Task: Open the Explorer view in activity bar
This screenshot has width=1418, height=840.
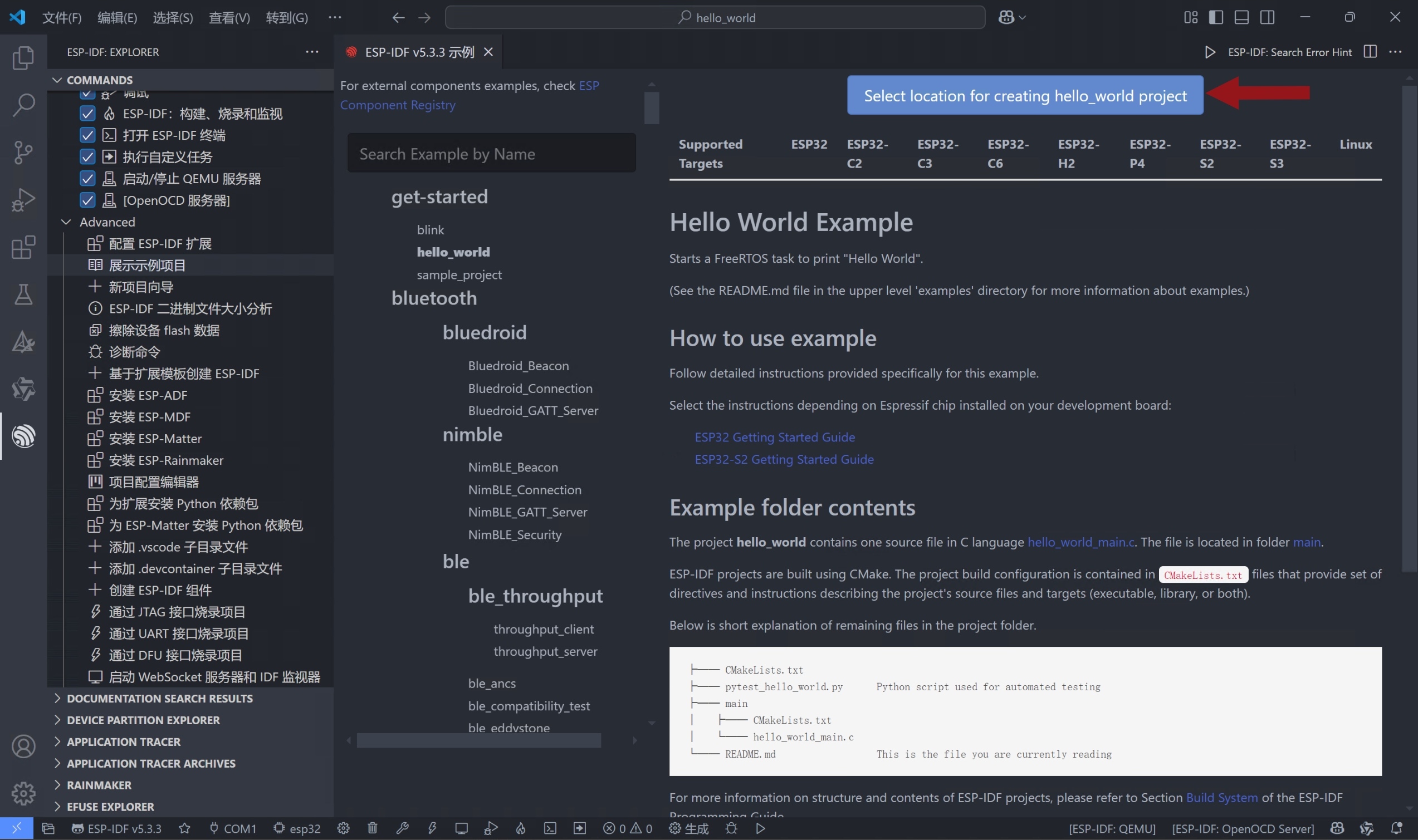Action: [23, 58]
